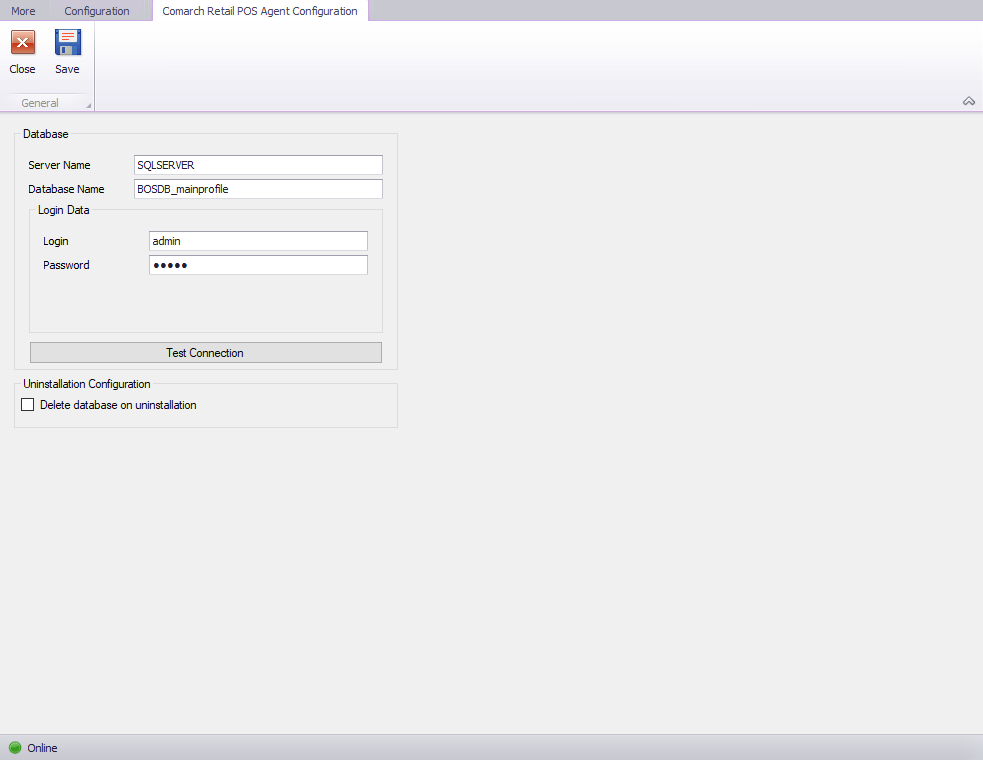Viewport: 983px width, 760px height.
Task: Click the Database group heading
Action: pos(46,134)
